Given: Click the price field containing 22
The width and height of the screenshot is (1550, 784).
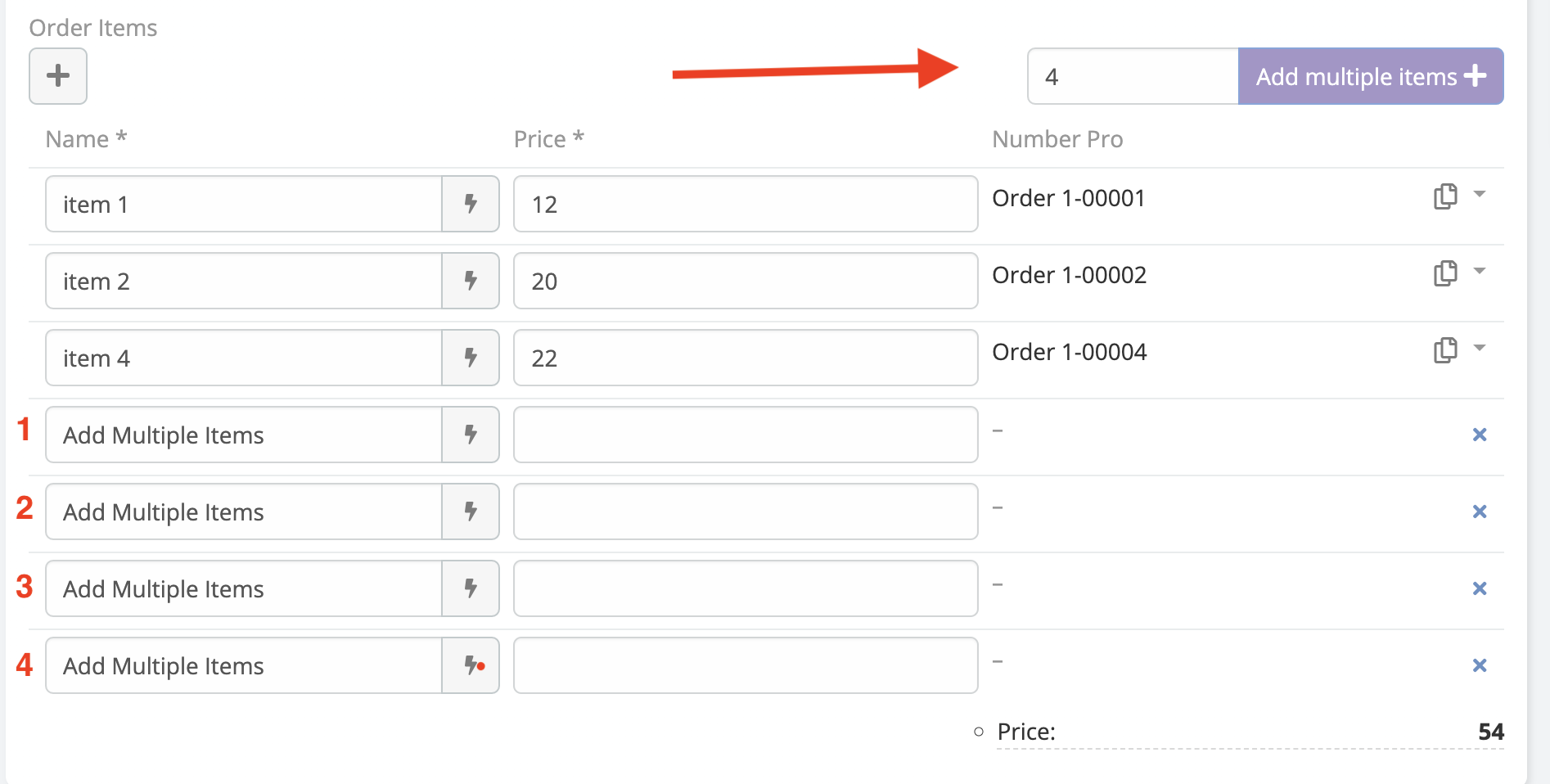Looking at the screenshot, I should 745,358.
